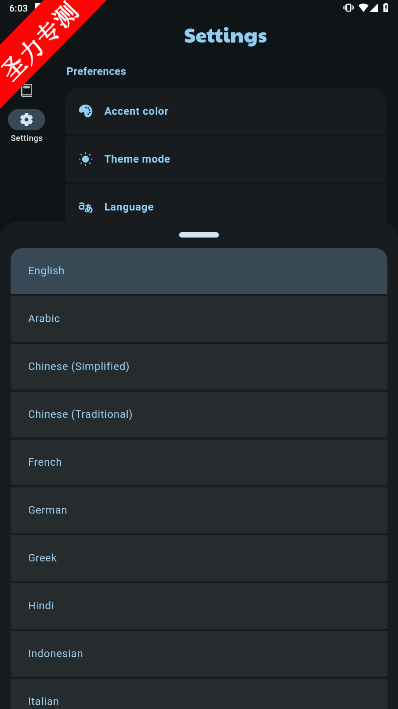Pick German in the language sheet
This screenshot has height=709, width=398.
pos(199,510)
